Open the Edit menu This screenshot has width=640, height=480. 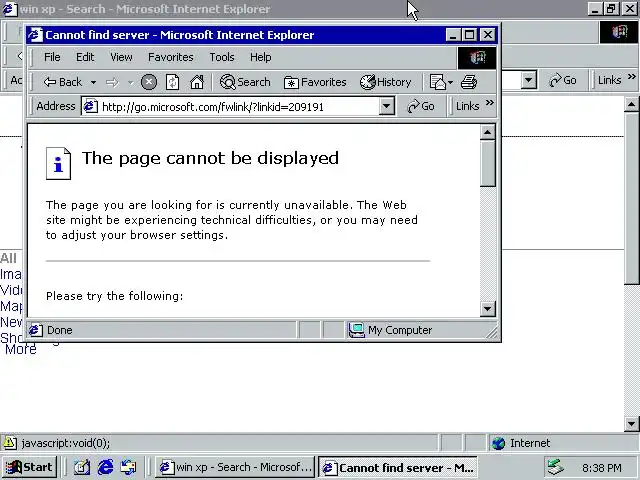85,57
